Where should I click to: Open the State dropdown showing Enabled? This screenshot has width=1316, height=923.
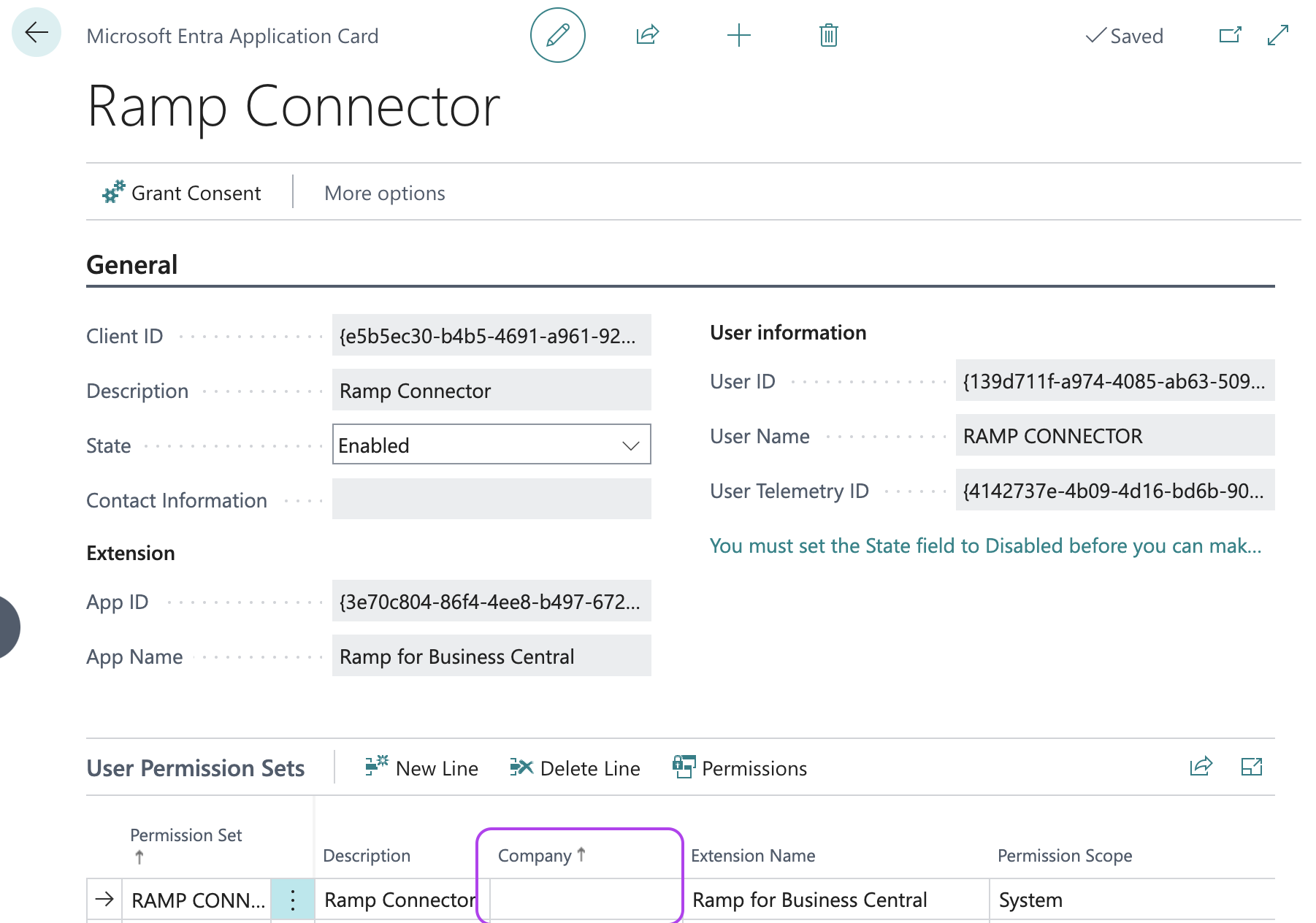[491, 445]
